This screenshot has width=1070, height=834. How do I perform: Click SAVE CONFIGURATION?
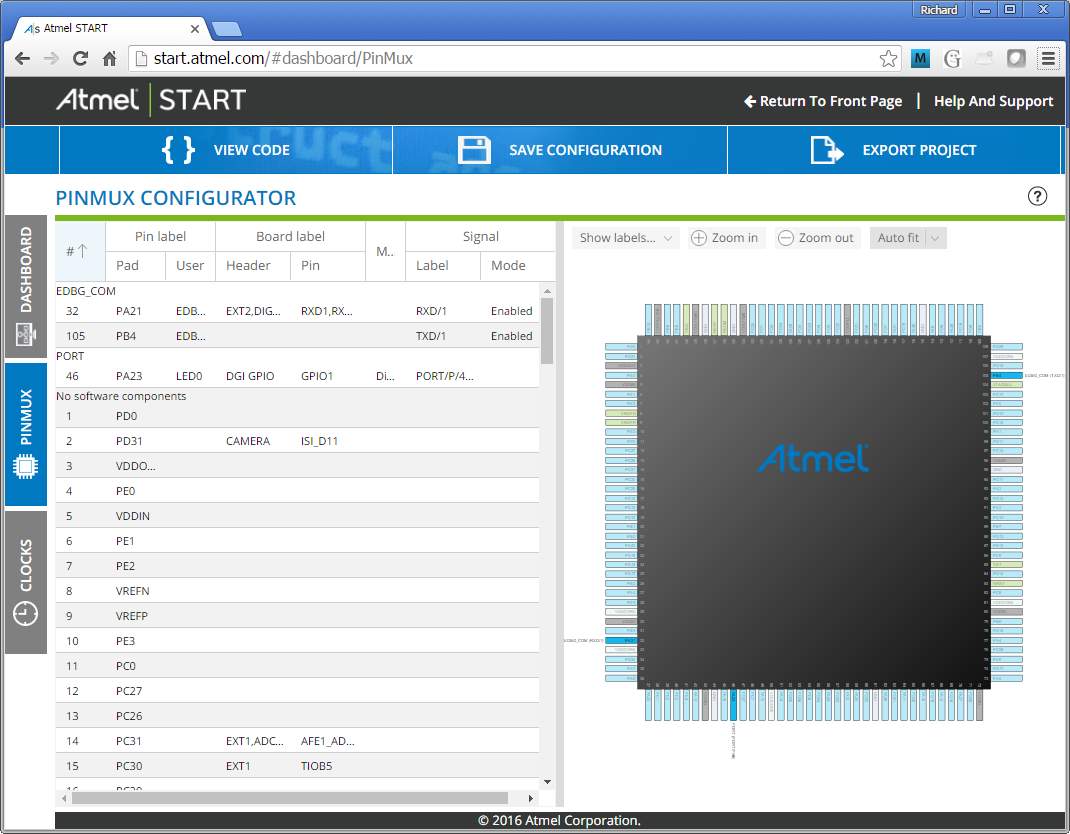pos(560,149)
